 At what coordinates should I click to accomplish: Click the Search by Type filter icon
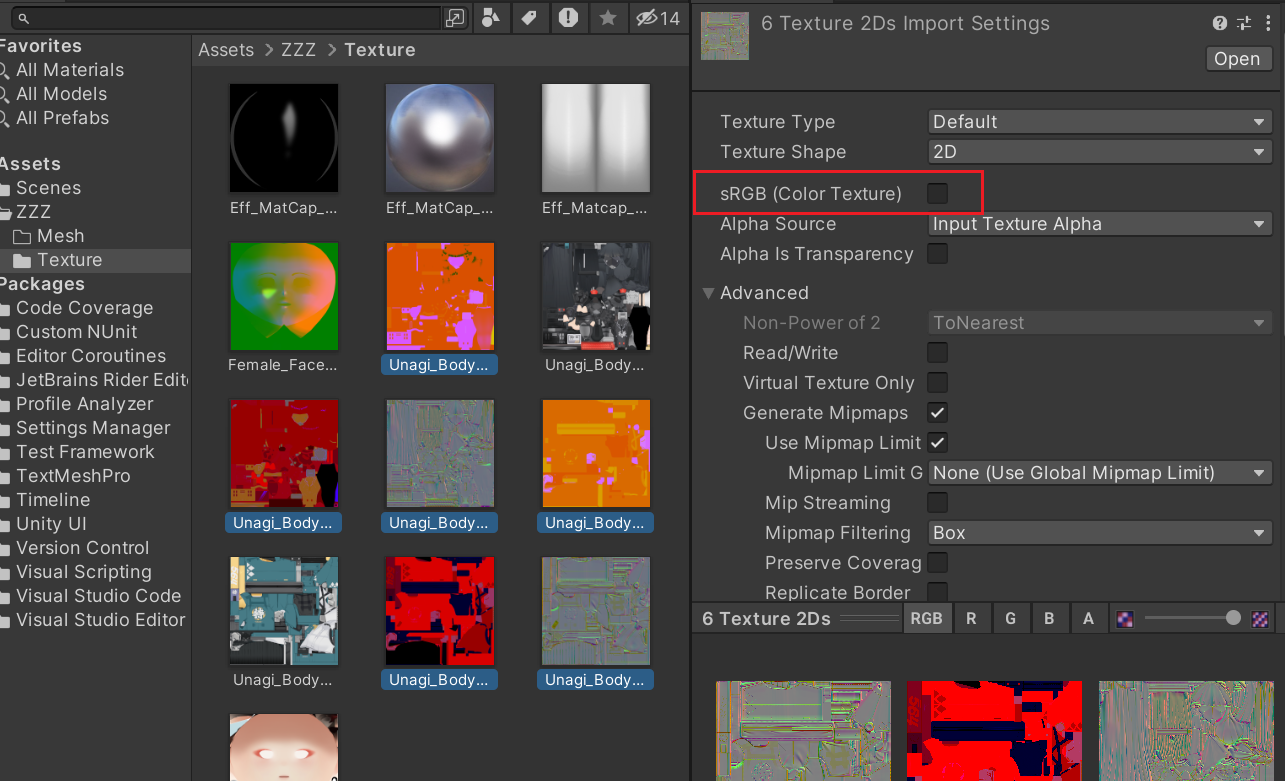point(490,18)
